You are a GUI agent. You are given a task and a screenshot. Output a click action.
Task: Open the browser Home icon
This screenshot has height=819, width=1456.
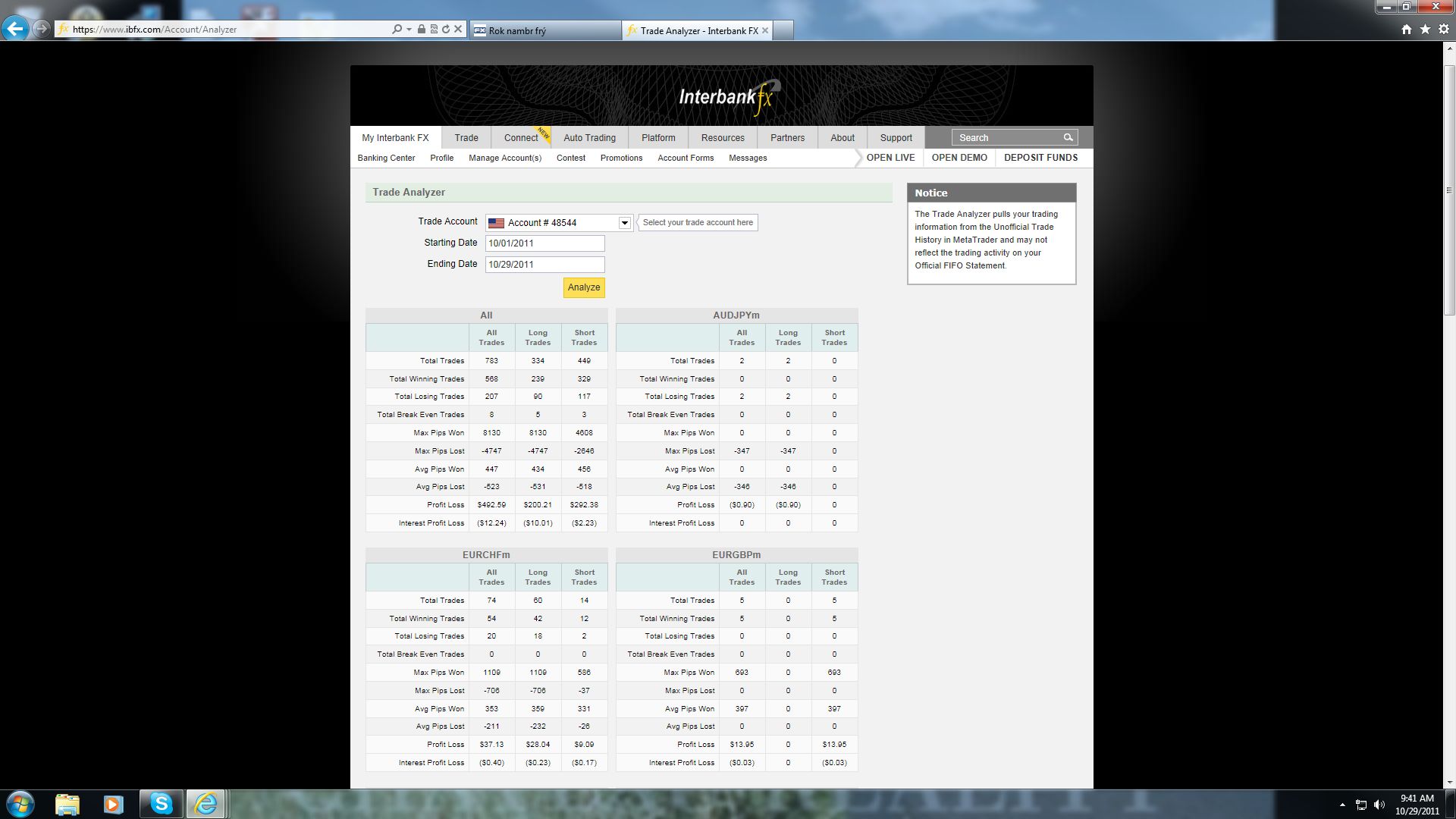(x=1407, y=29)
